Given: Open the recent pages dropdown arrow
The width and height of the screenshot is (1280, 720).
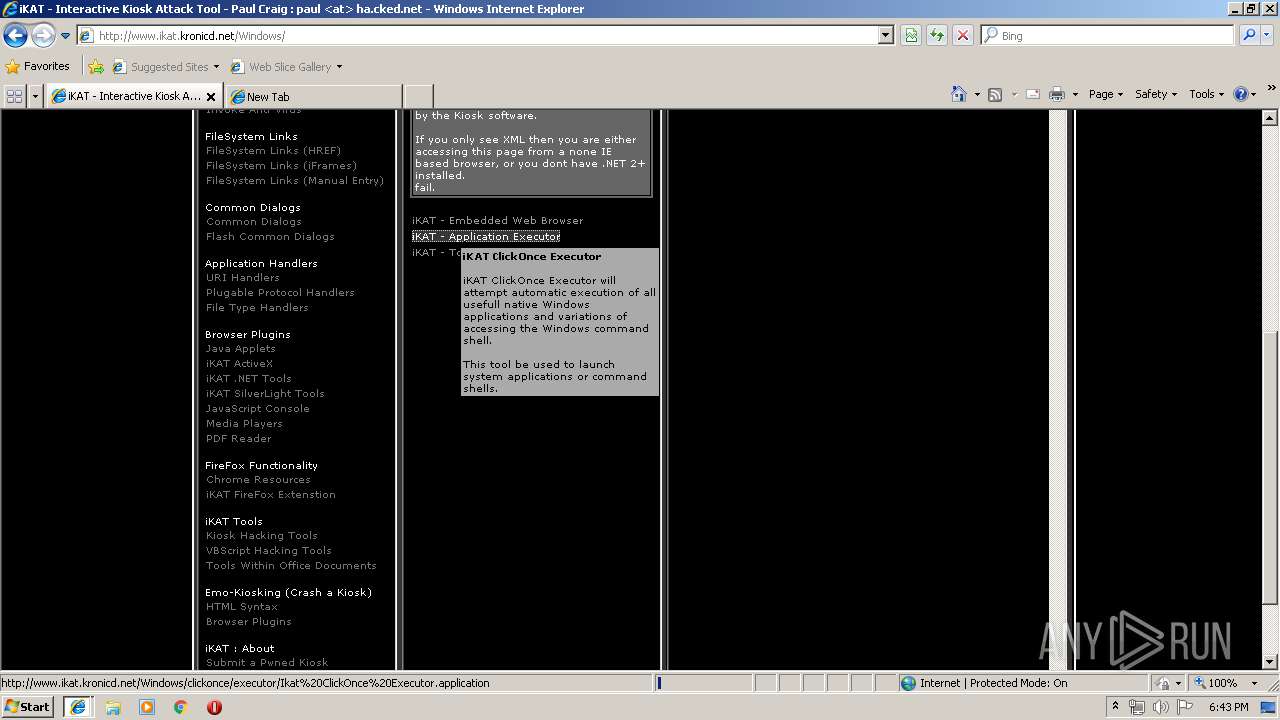Looking at the screenshot, I should pos(65,36).
